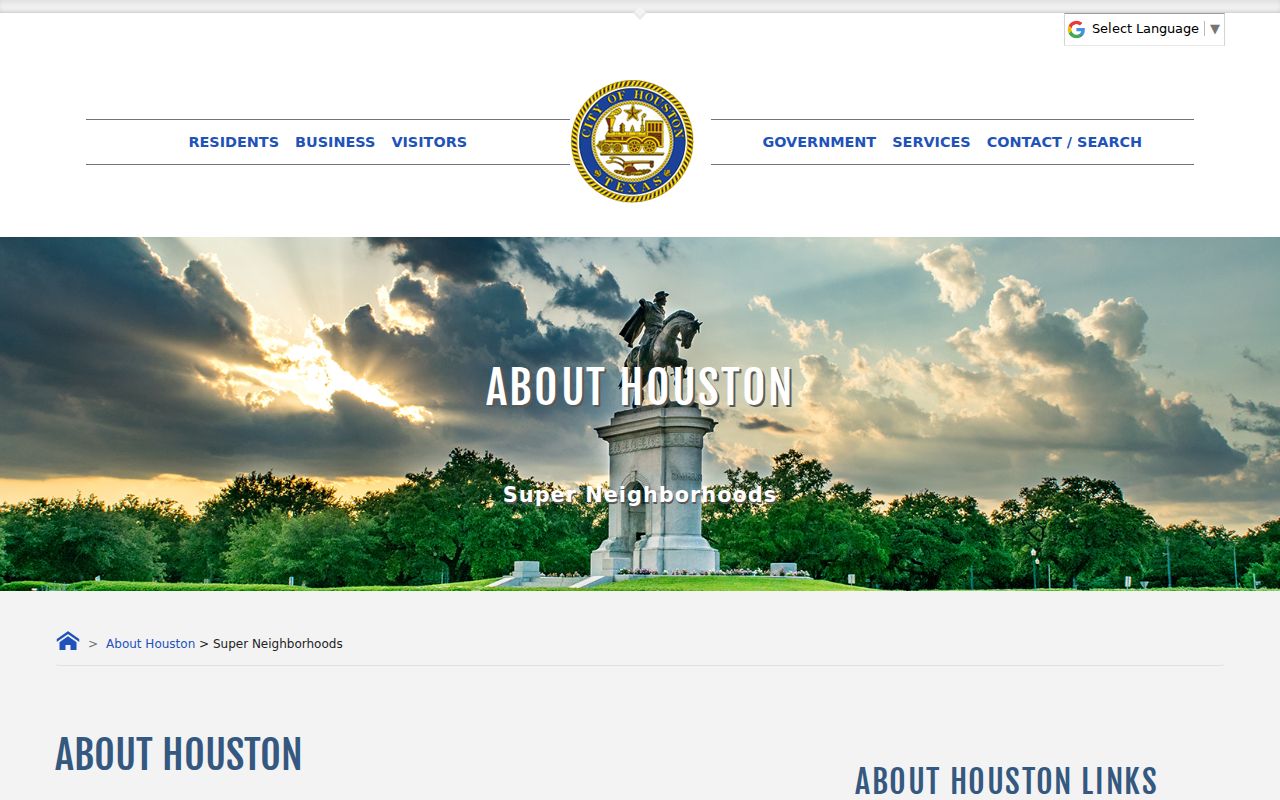Screen dimensions: 1280x800
Task: Open the Select Language dropdown arrow
Action: [1215, 29]
